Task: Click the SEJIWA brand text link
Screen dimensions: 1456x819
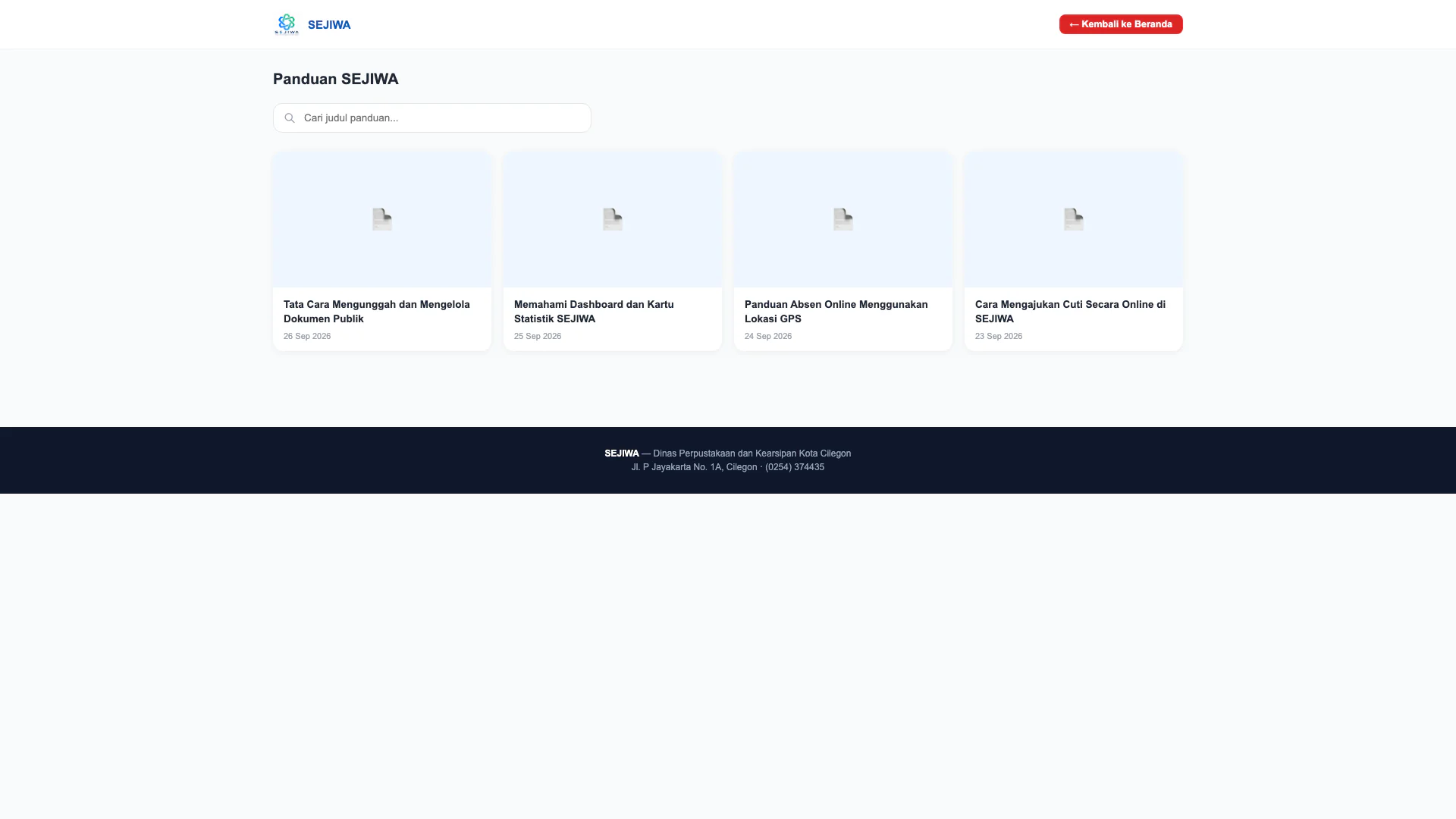Action: [329, 25]
